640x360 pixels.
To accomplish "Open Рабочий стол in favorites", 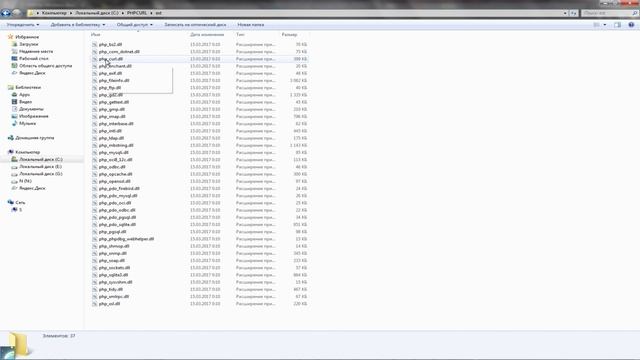I will pyautogui.click(x=33, y=58).
